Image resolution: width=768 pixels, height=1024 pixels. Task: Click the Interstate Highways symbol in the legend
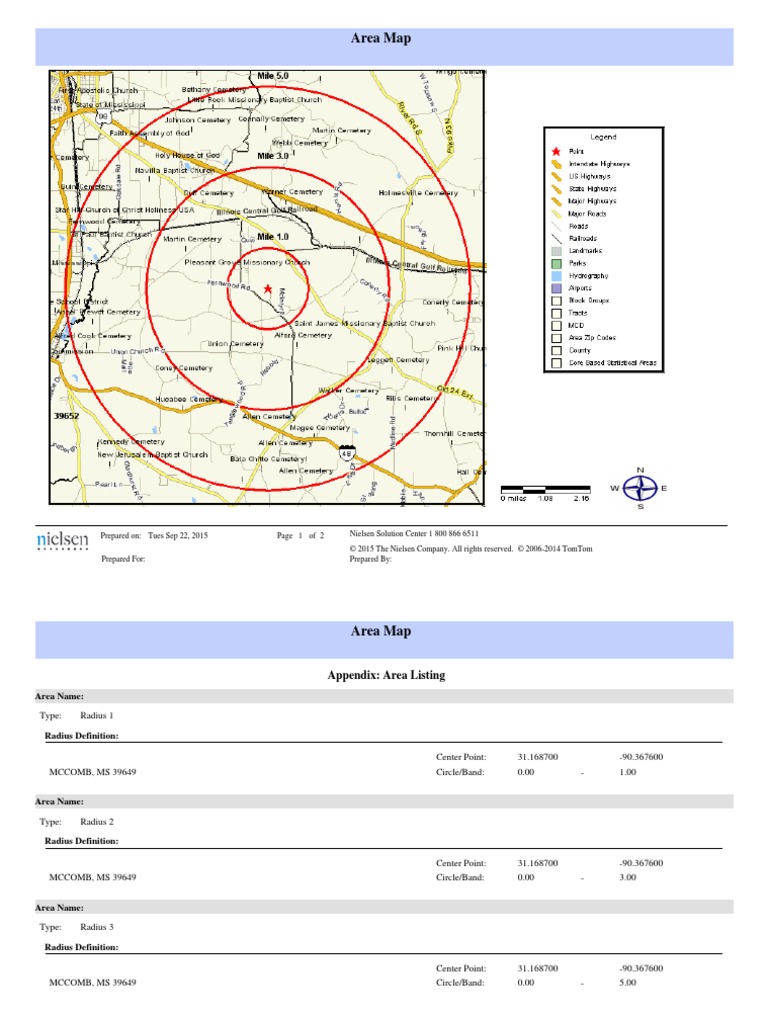point(556,164)
